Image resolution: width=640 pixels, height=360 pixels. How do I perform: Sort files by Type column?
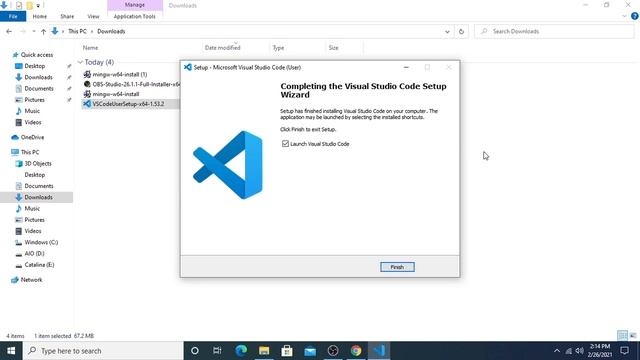point(278,48)
